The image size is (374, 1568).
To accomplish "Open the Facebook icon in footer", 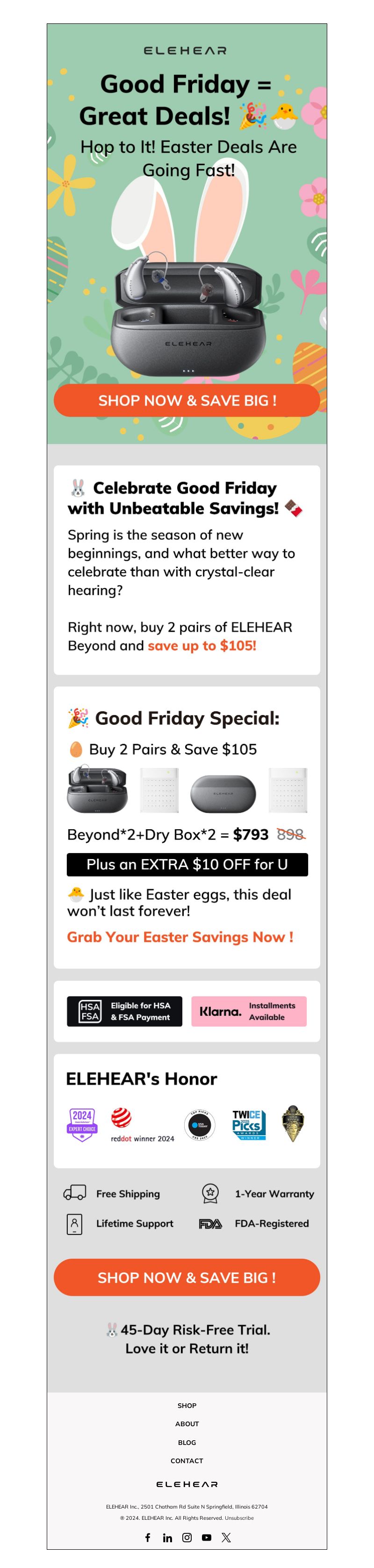I will (148, 1537).
